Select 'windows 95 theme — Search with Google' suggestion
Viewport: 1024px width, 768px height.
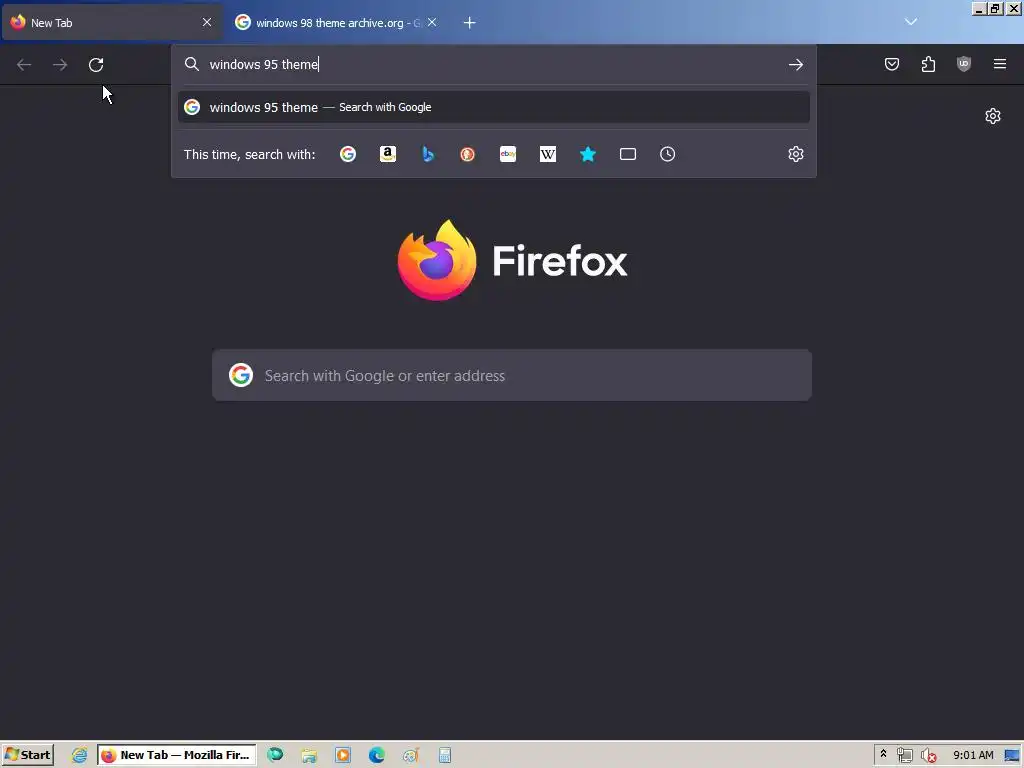click(494, 107)
